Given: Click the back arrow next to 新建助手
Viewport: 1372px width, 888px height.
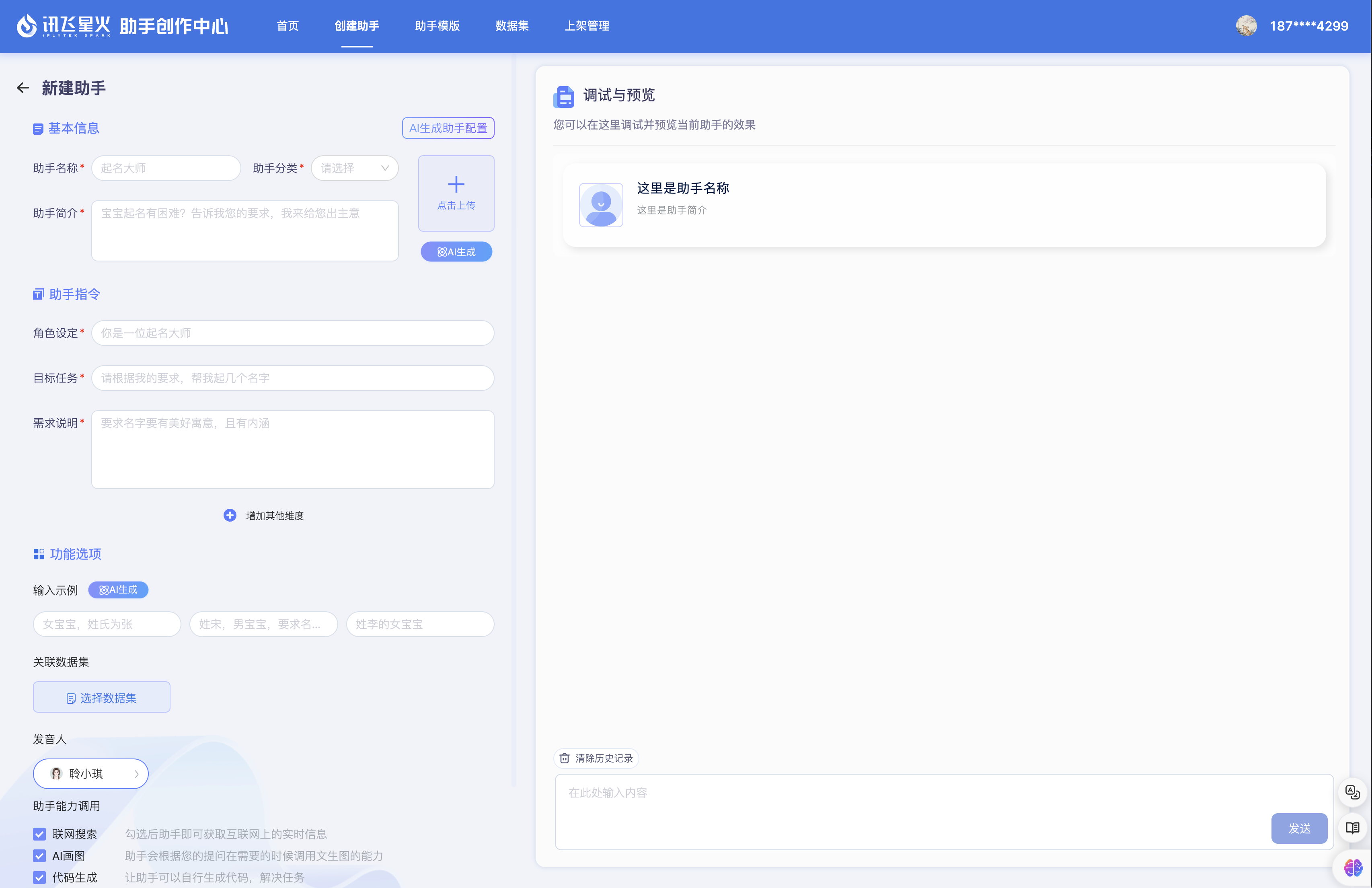Looking at the screenshot, I should pyautogui.click(x=23, y=88).
